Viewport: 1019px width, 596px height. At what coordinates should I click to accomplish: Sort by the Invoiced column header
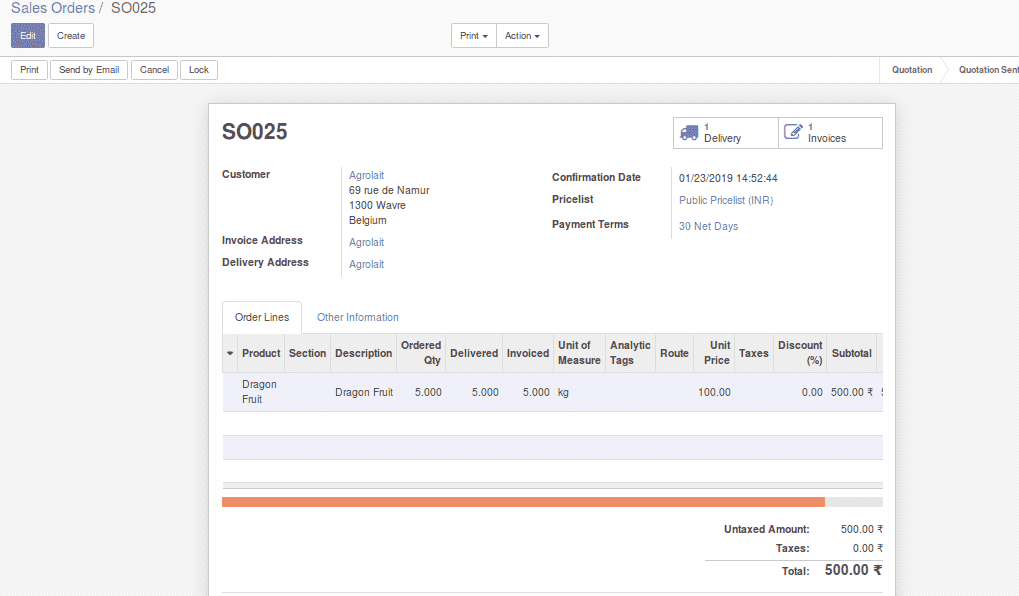point(528,353)
